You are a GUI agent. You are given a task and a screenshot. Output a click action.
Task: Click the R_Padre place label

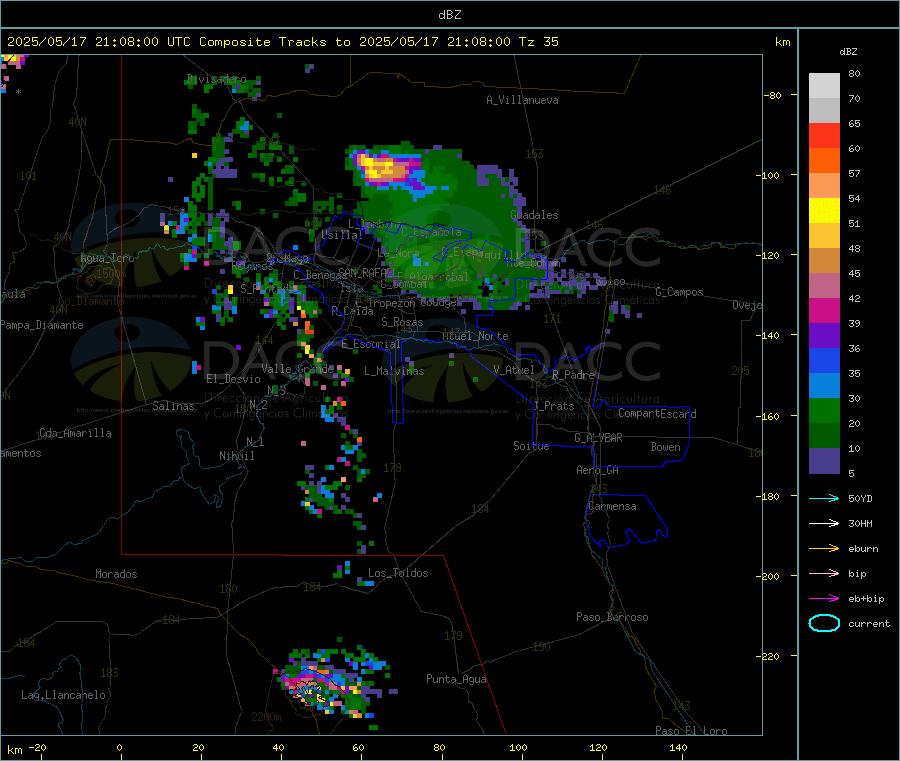coord(573,375)
